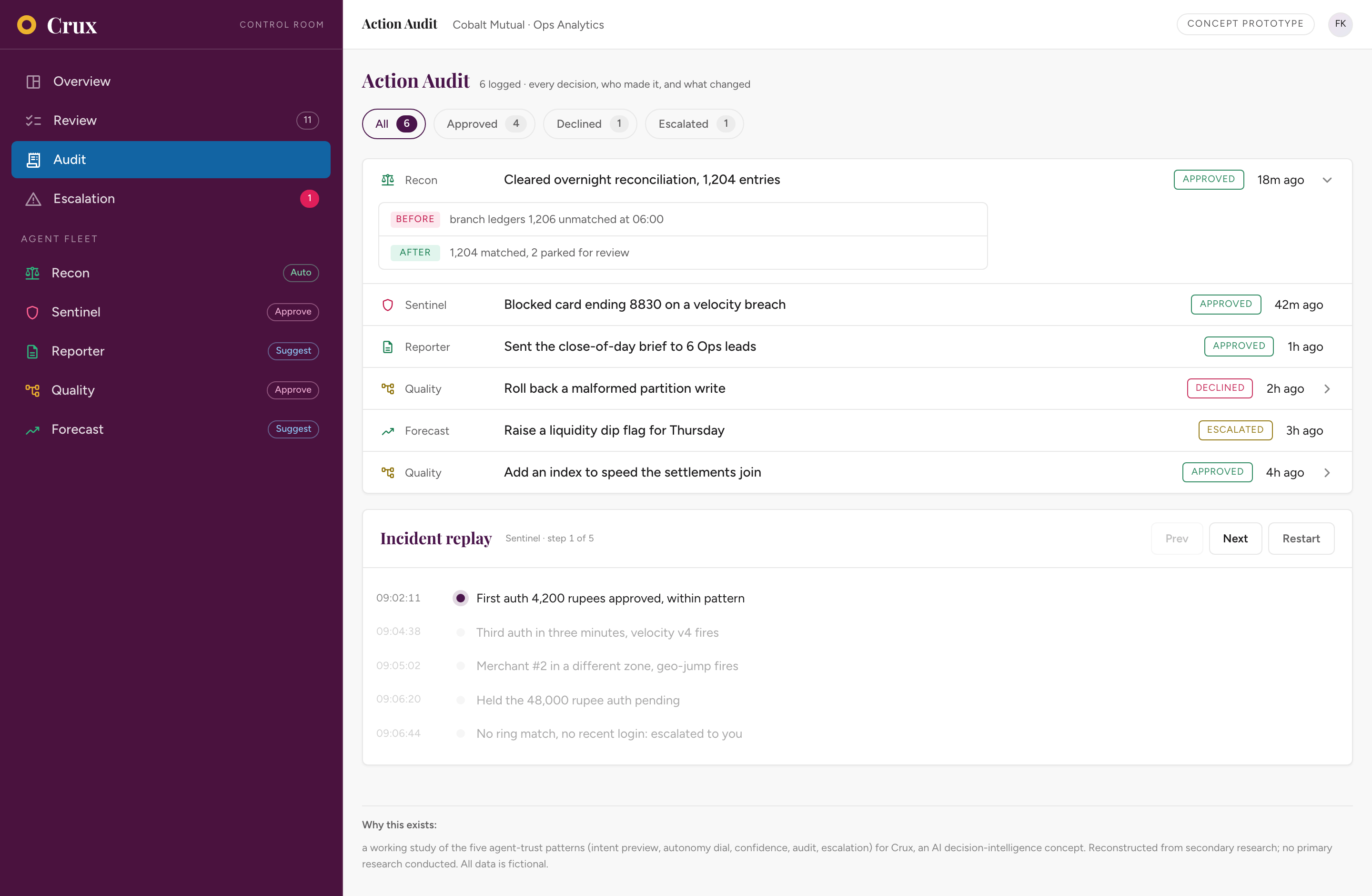This screenshot has width=1372, height=896.
Task: Click the 'Sentinel · step 1 of 5' label
Action: 549,539
